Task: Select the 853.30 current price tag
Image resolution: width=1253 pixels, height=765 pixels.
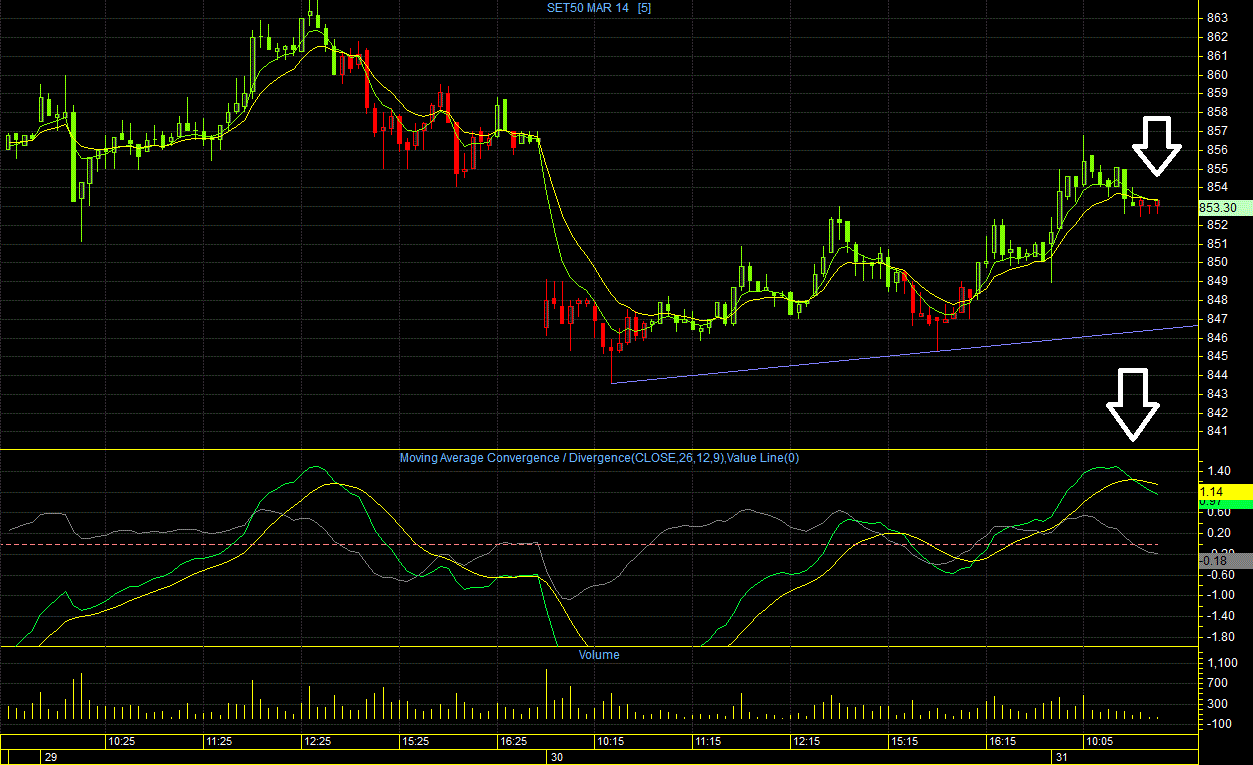Action: click(x=1224, y=207)
